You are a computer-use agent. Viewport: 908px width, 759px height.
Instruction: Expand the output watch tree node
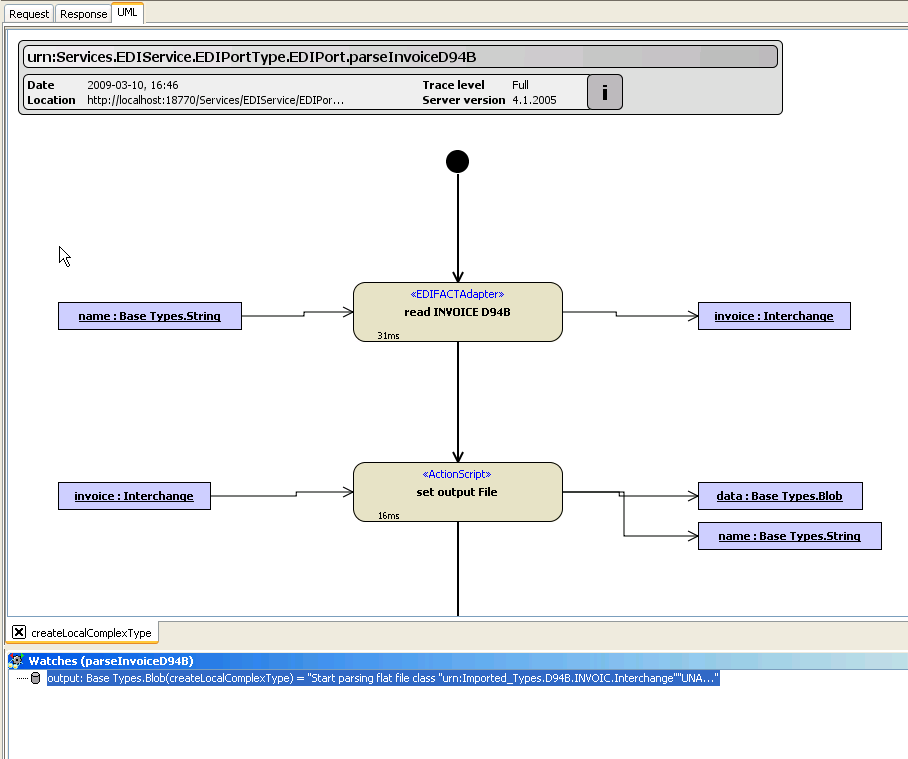[x=22, y=678]
